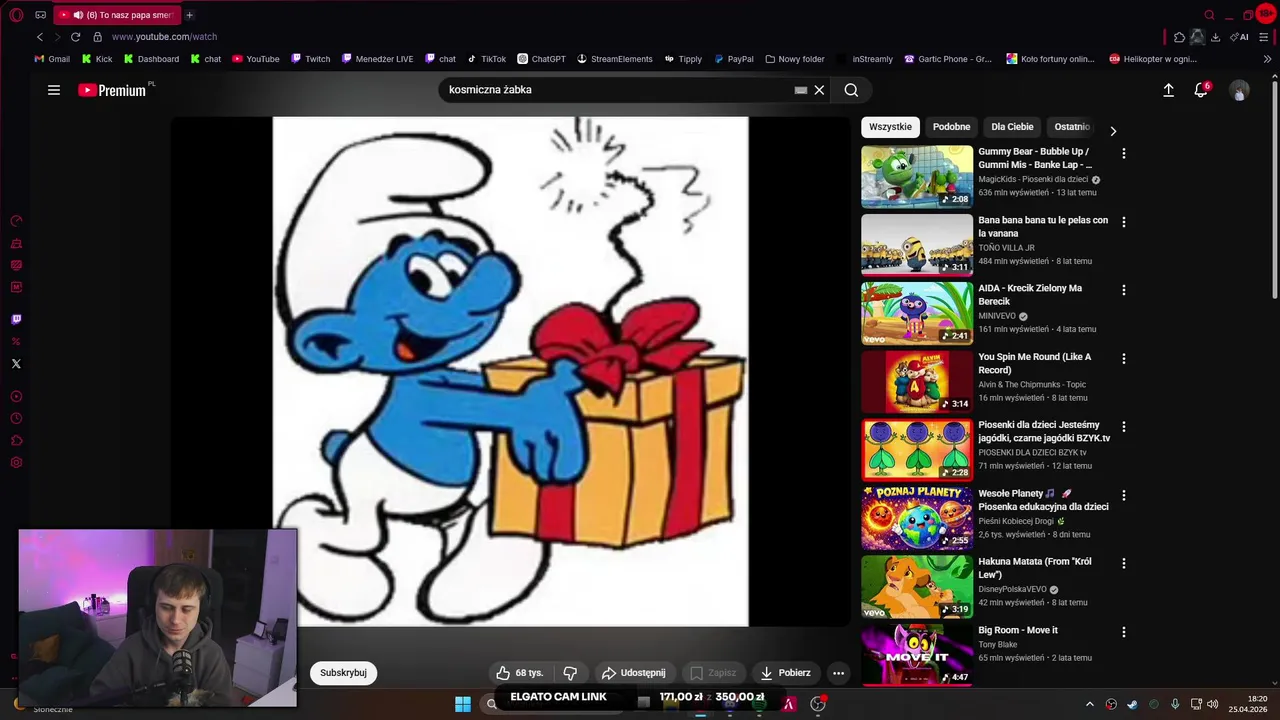Like the video (68 tys.)
1280x720 pixels.
point(520,673)
